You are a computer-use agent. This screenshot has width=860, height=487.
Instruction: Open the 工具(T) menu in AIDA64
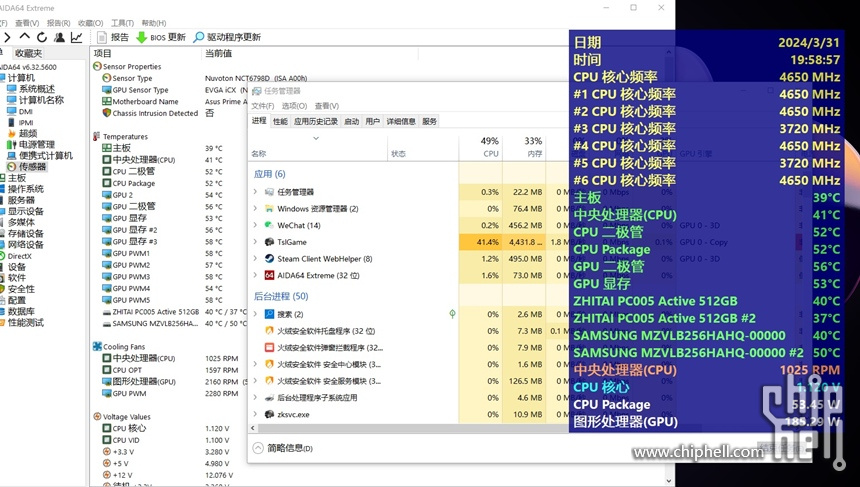122,23
